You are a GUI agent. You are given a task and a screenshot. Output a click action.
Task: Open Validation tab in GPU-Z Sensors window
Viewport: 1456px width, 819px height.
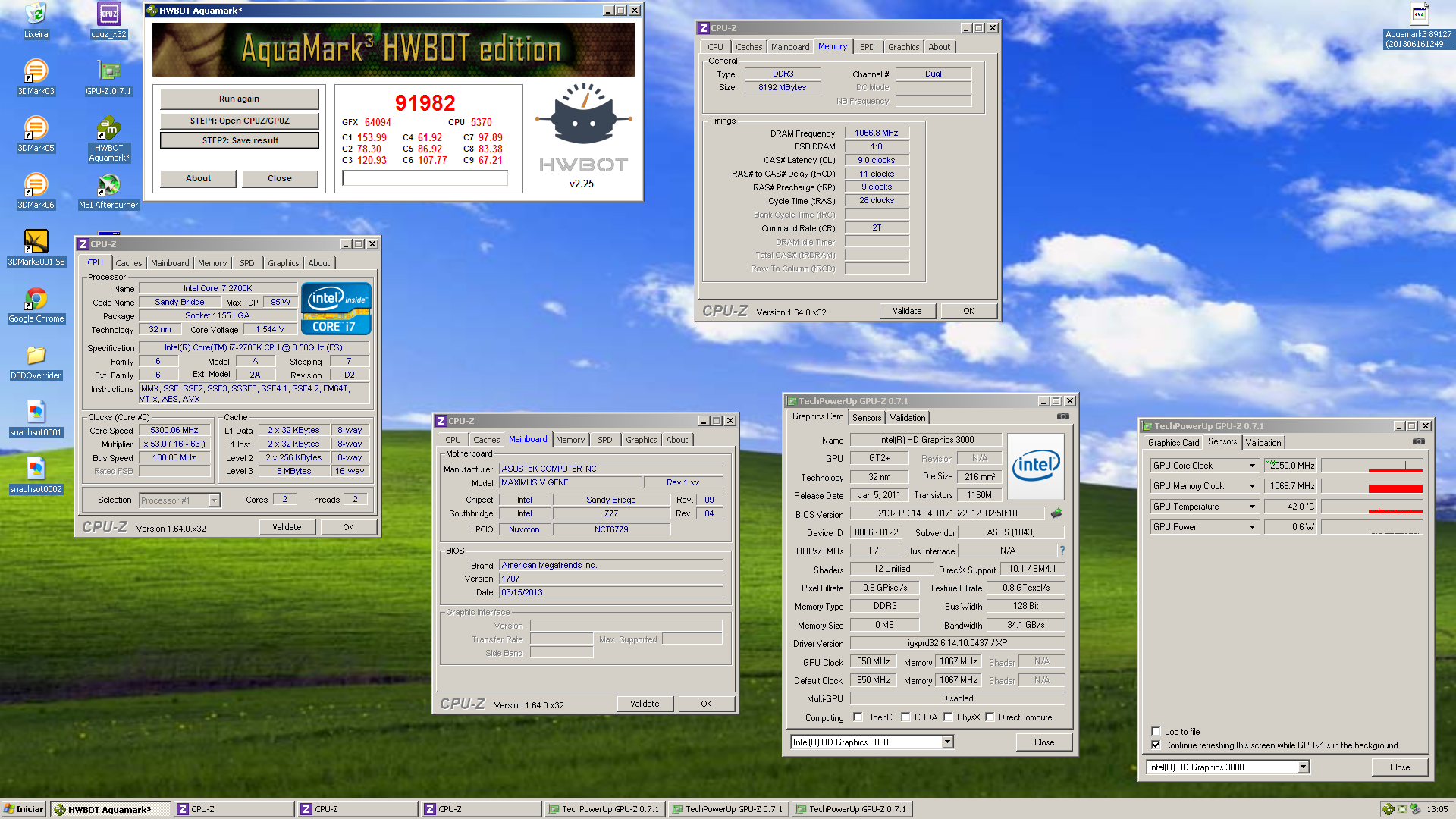coord(1263,443)
